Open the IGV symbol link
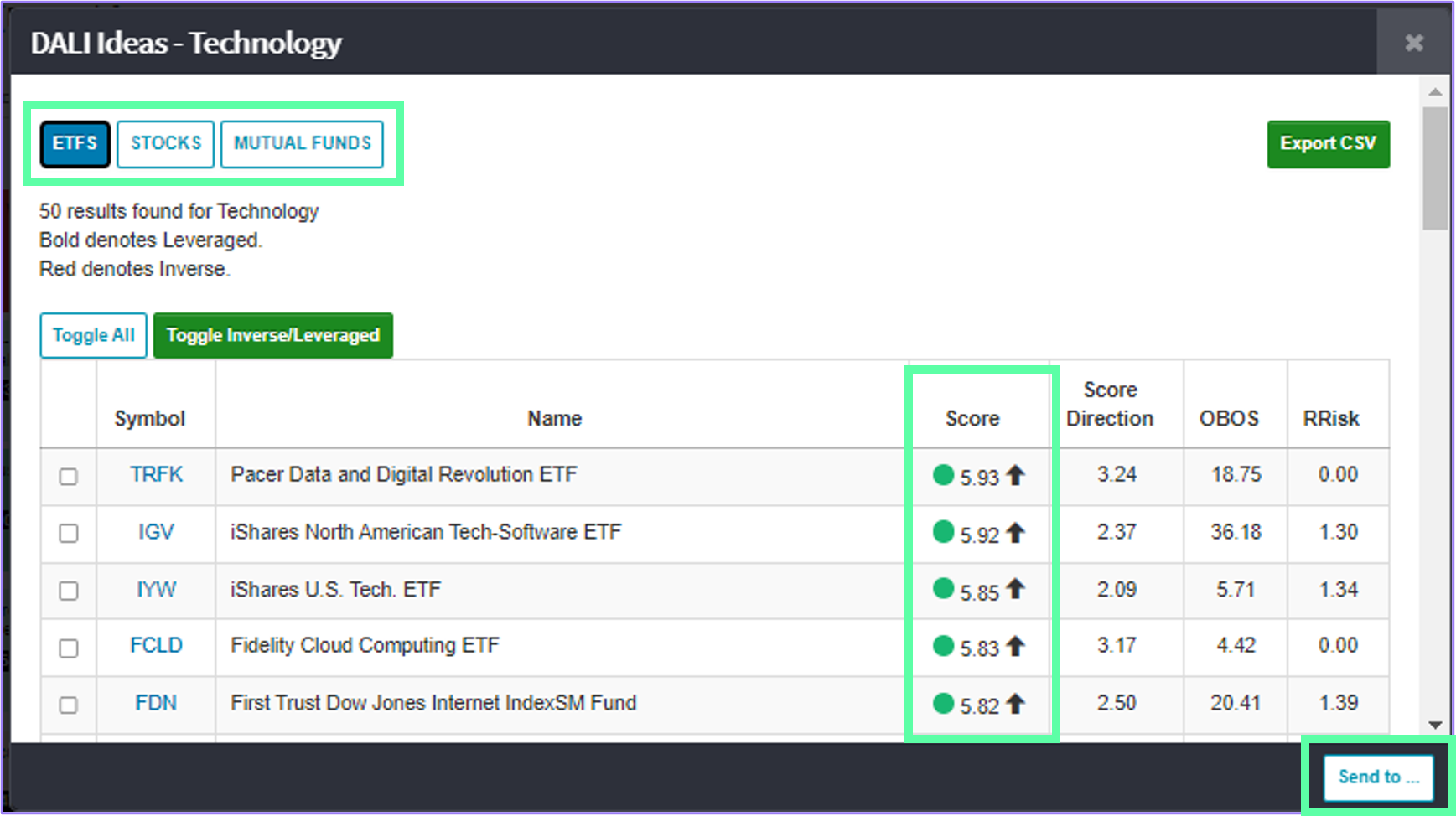This screenshot has width=1456, height=816. coord(155,532)
